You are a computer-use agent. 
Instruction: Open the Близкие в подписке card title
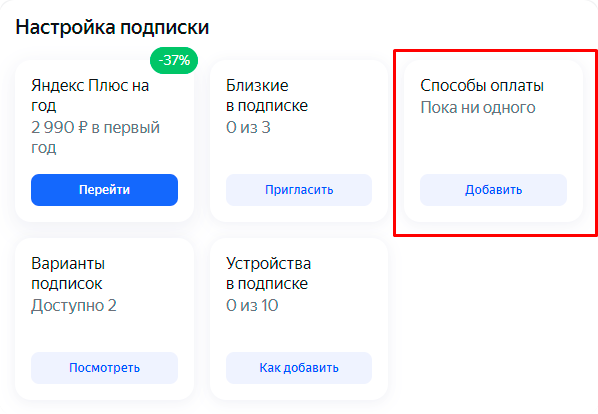[267, 95]
